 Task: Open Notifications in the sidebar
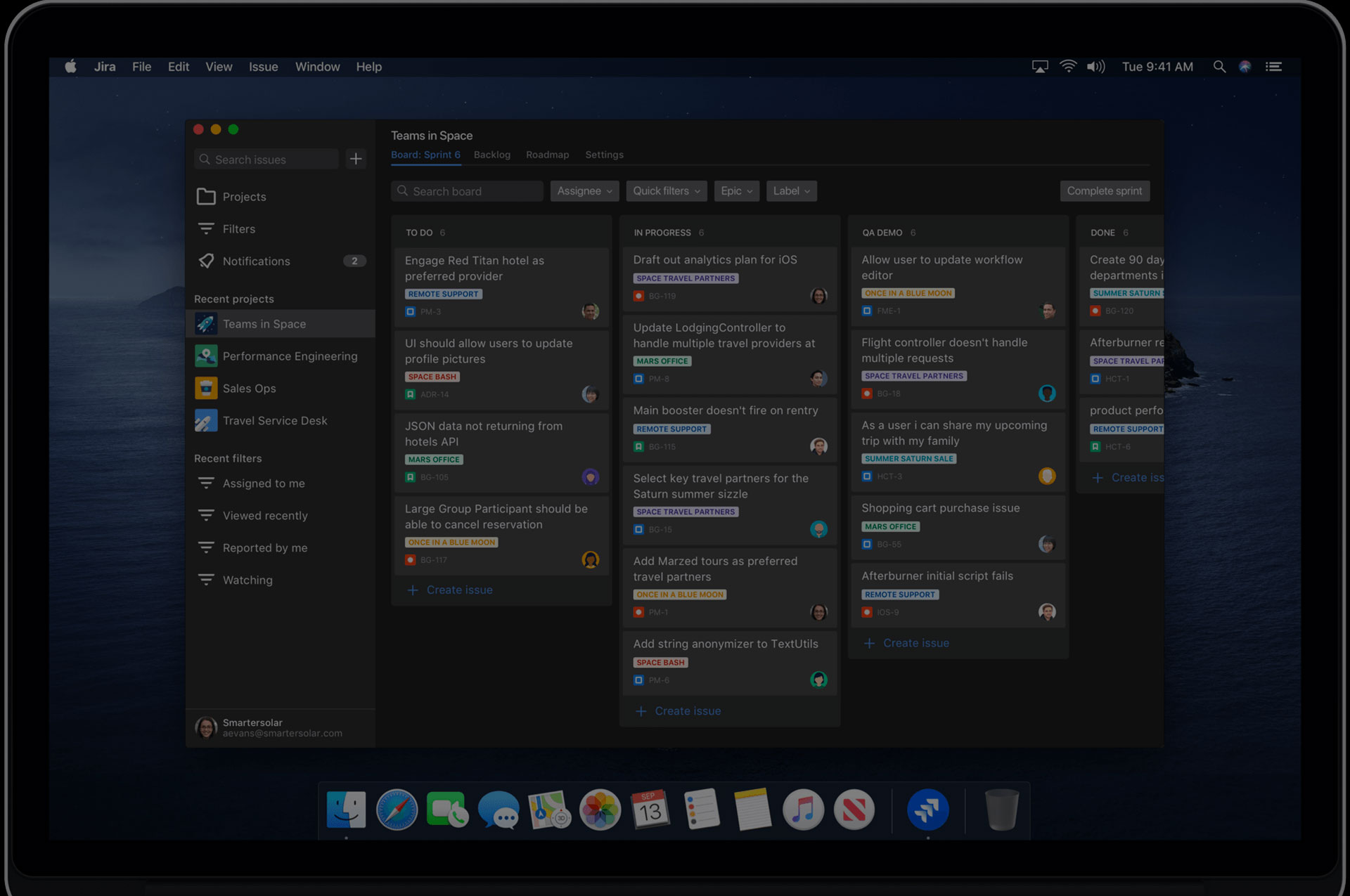256,261
